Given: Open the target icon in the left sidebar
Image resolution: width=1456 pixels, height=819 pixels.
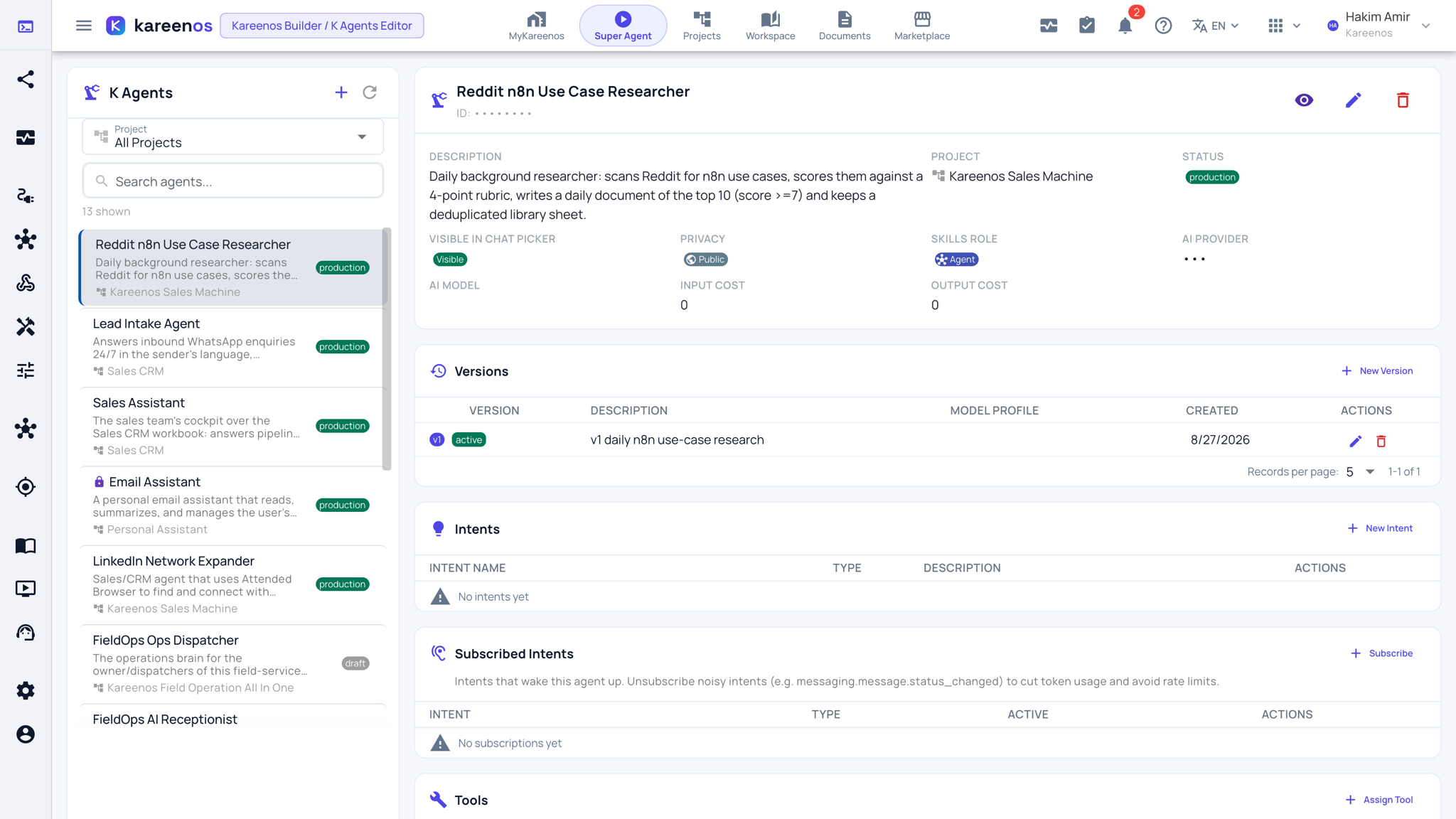Looking at the screenshot, I should pyautogui.click(x=26, y=487).
